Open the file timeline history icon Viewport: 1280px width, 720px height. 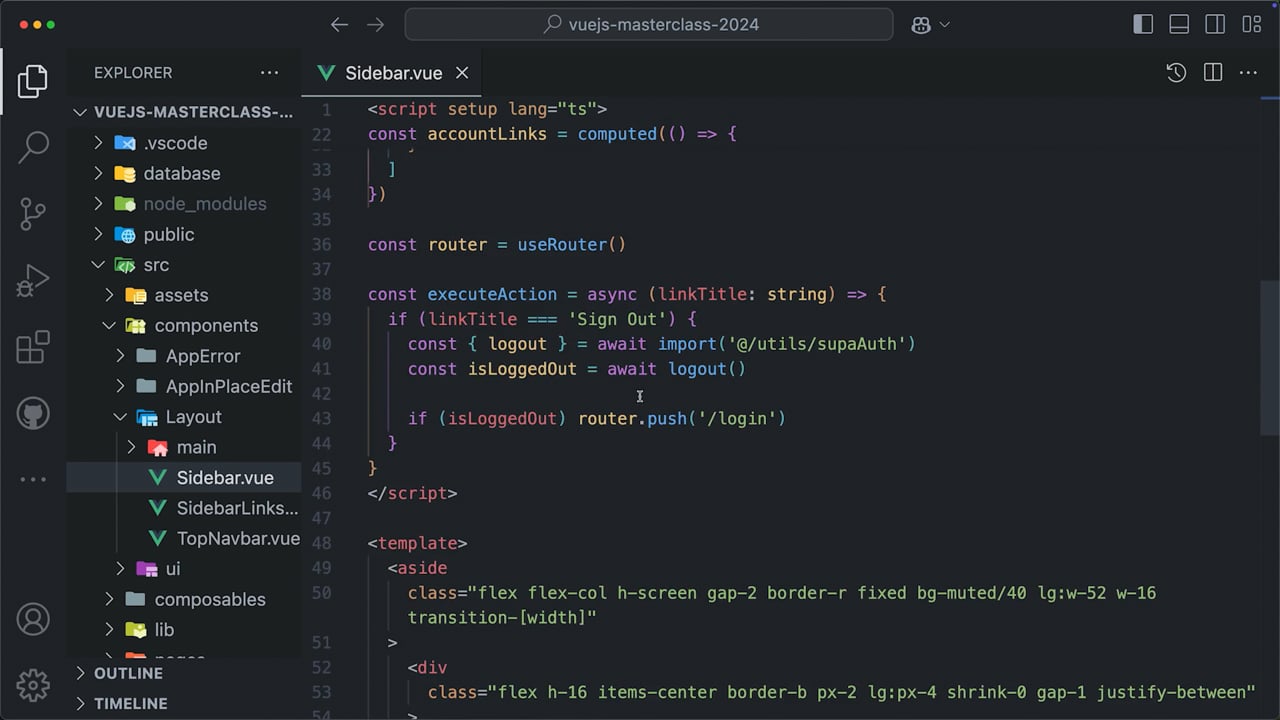pos(1176,73)
